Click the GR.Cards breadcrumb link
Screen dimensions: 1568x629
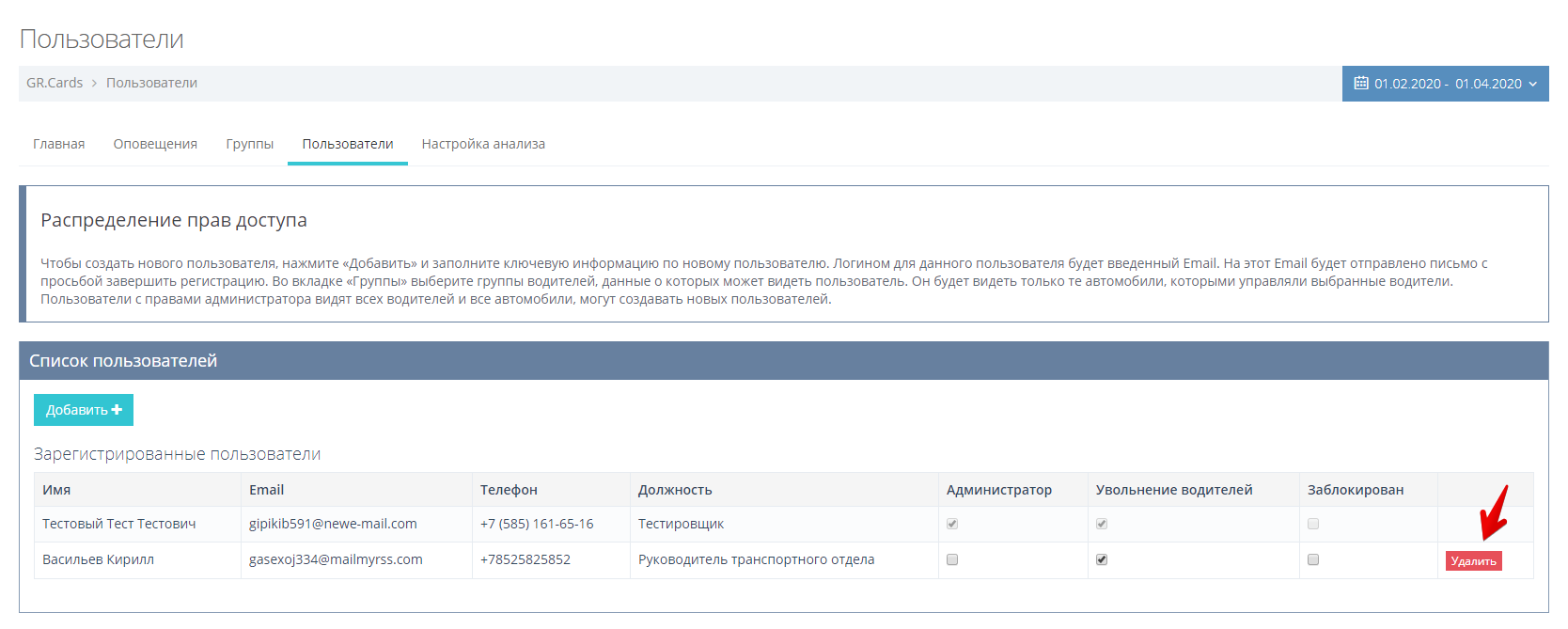click(x=55, y=83)
